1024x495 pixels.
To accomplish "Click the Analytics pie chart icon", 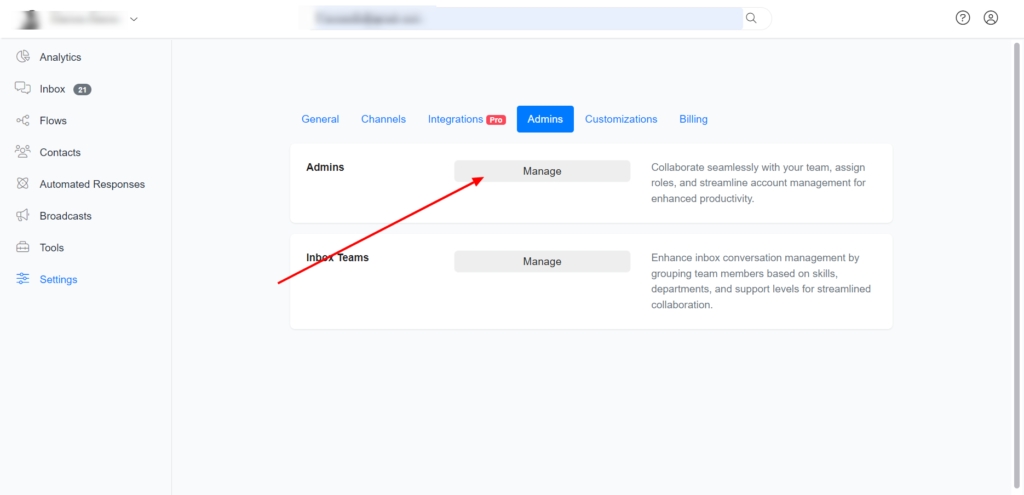I will click(23, 57).
